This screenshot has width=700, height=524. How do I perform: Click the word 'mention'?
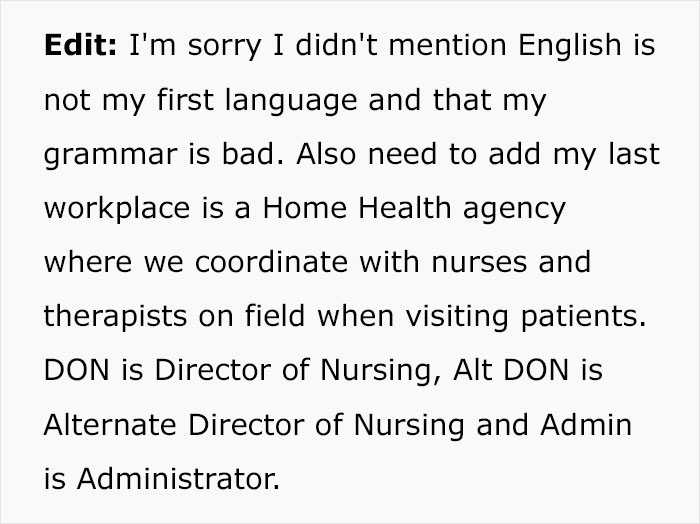click(448, 45)
